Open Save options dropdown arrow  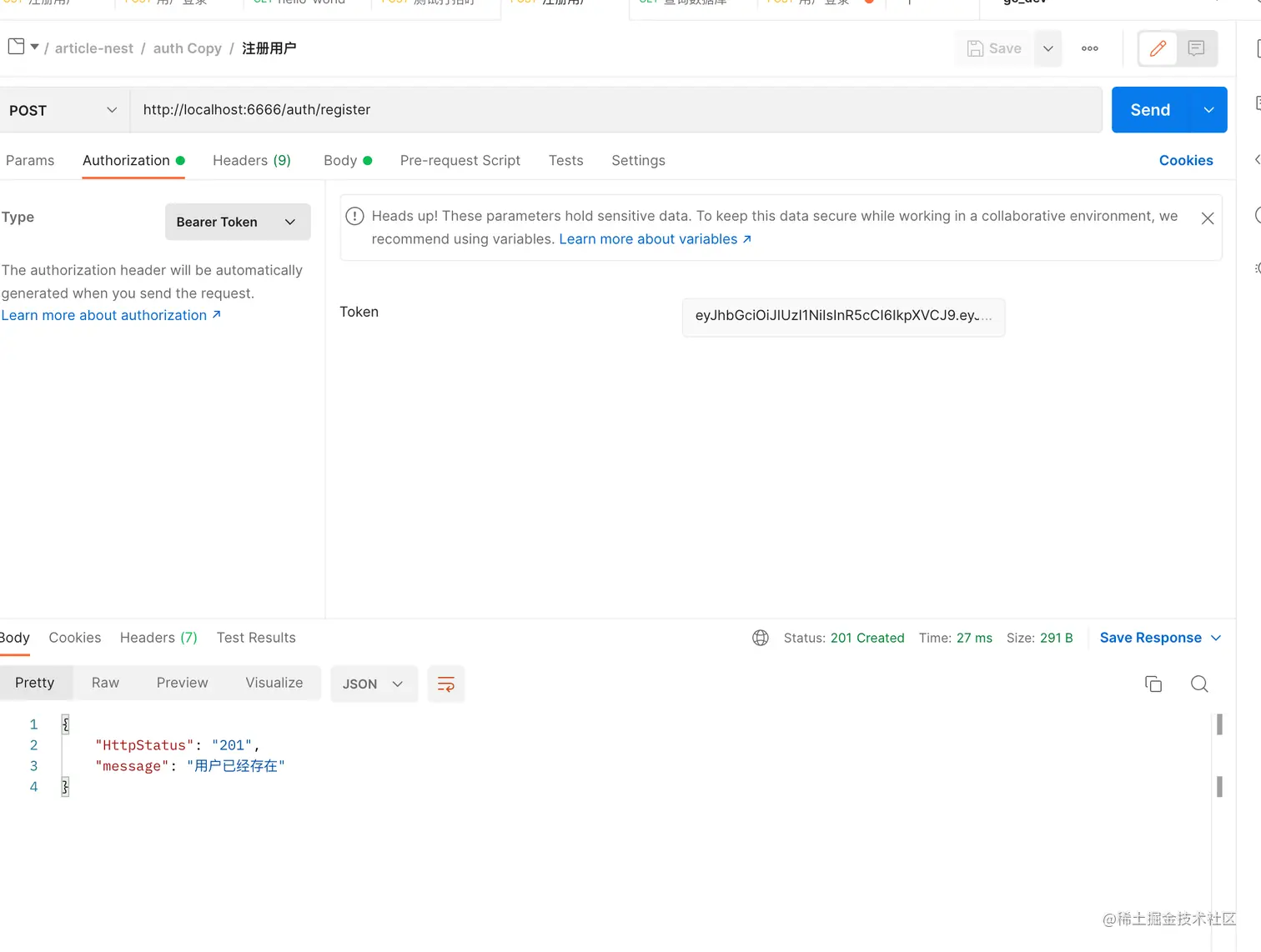(x=1048, y=48)
